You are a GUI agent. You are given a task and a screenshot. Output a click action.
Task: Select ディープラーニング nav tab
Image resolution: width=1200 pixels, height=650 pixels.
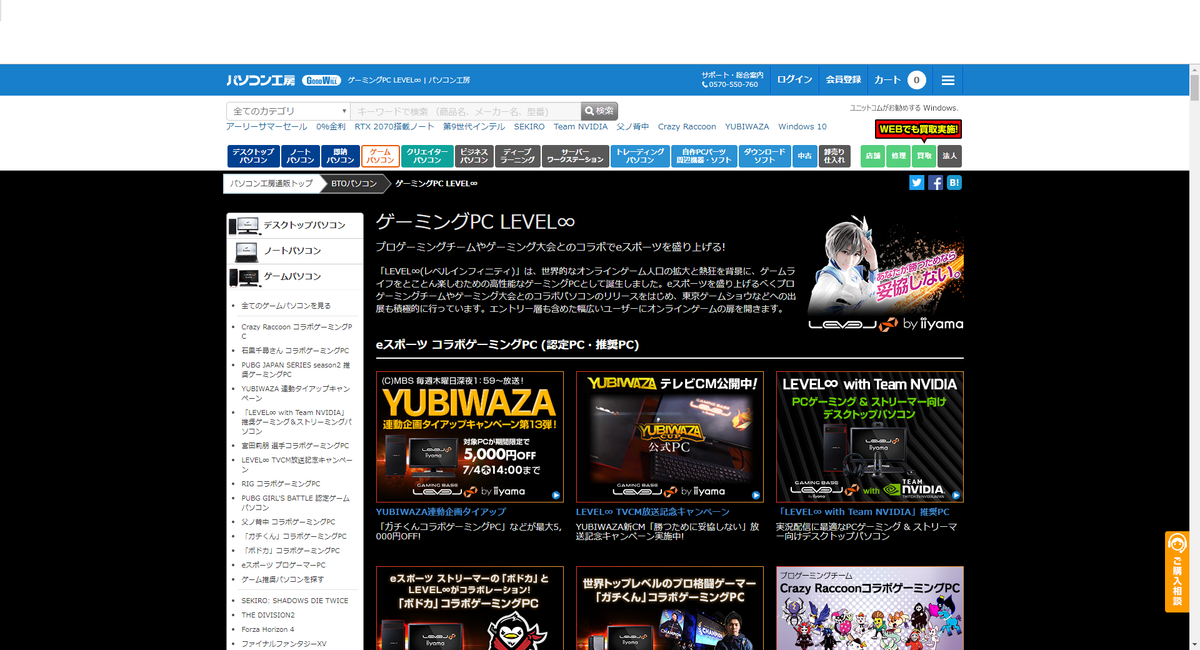(518, 156)
